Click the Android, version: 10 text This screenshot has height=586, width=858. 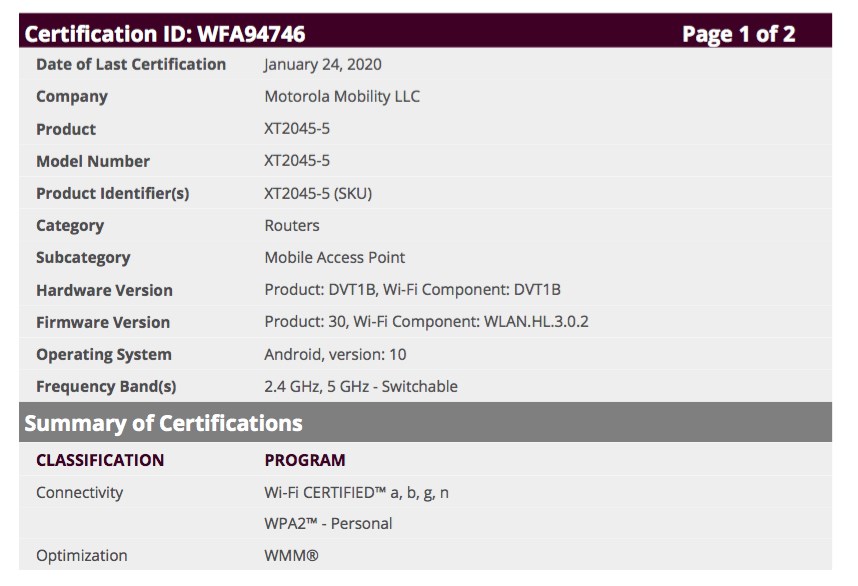(335, 354)
